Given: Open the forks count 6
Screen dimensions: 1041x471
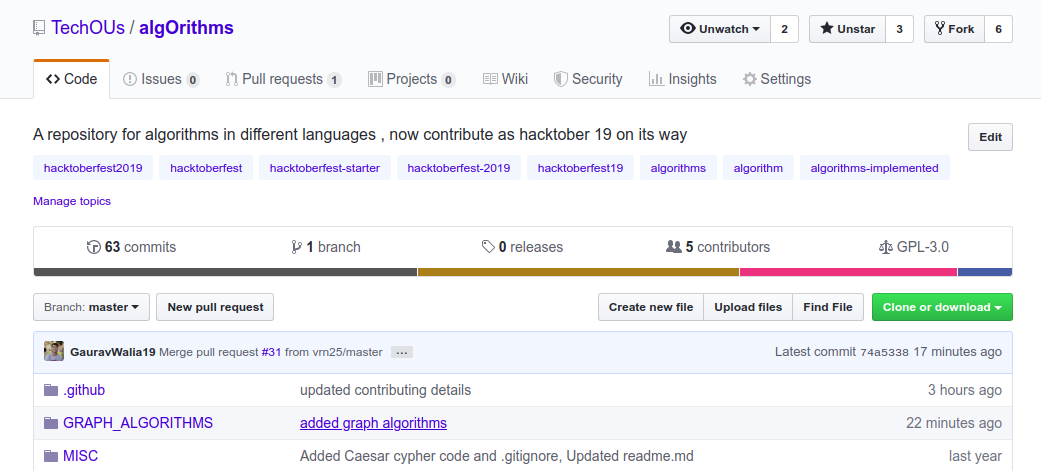Looking at the screenshot, I should click(x=999, y=29).
